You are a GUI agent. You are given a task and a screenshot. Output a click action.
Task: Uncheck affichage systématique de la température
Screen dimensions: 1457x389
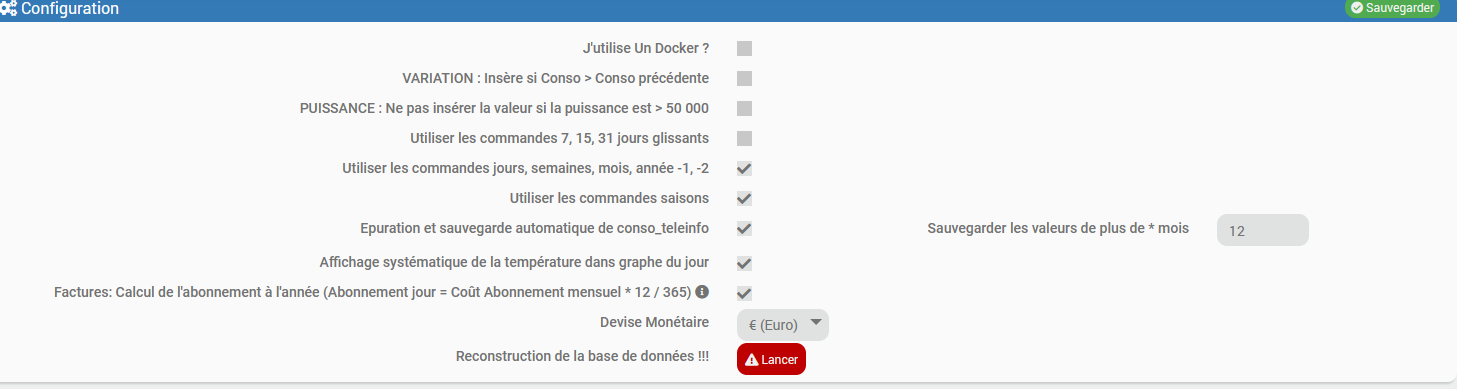click(x=745, y=263)
